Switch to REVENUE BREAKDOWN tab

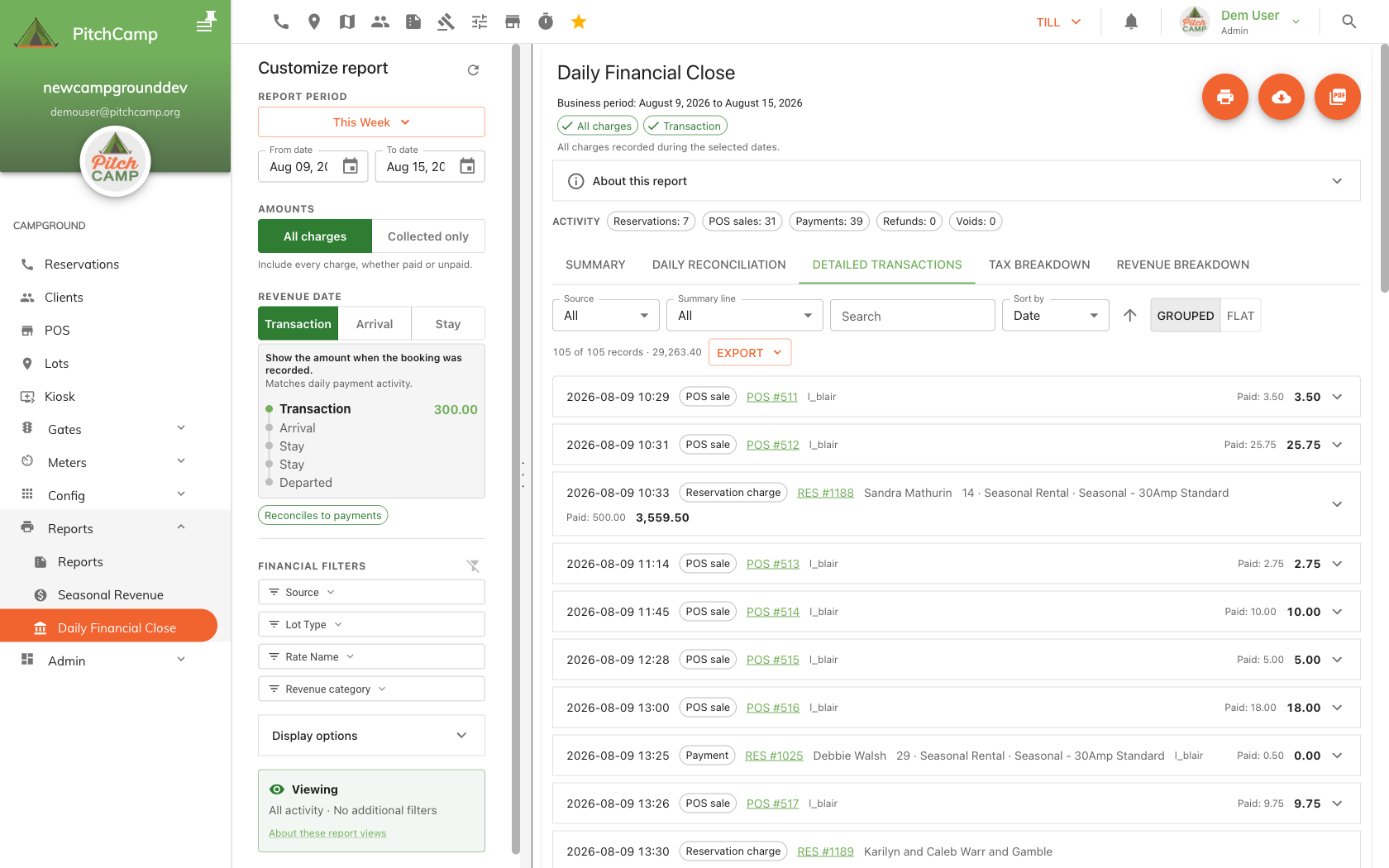(1183, 265)
